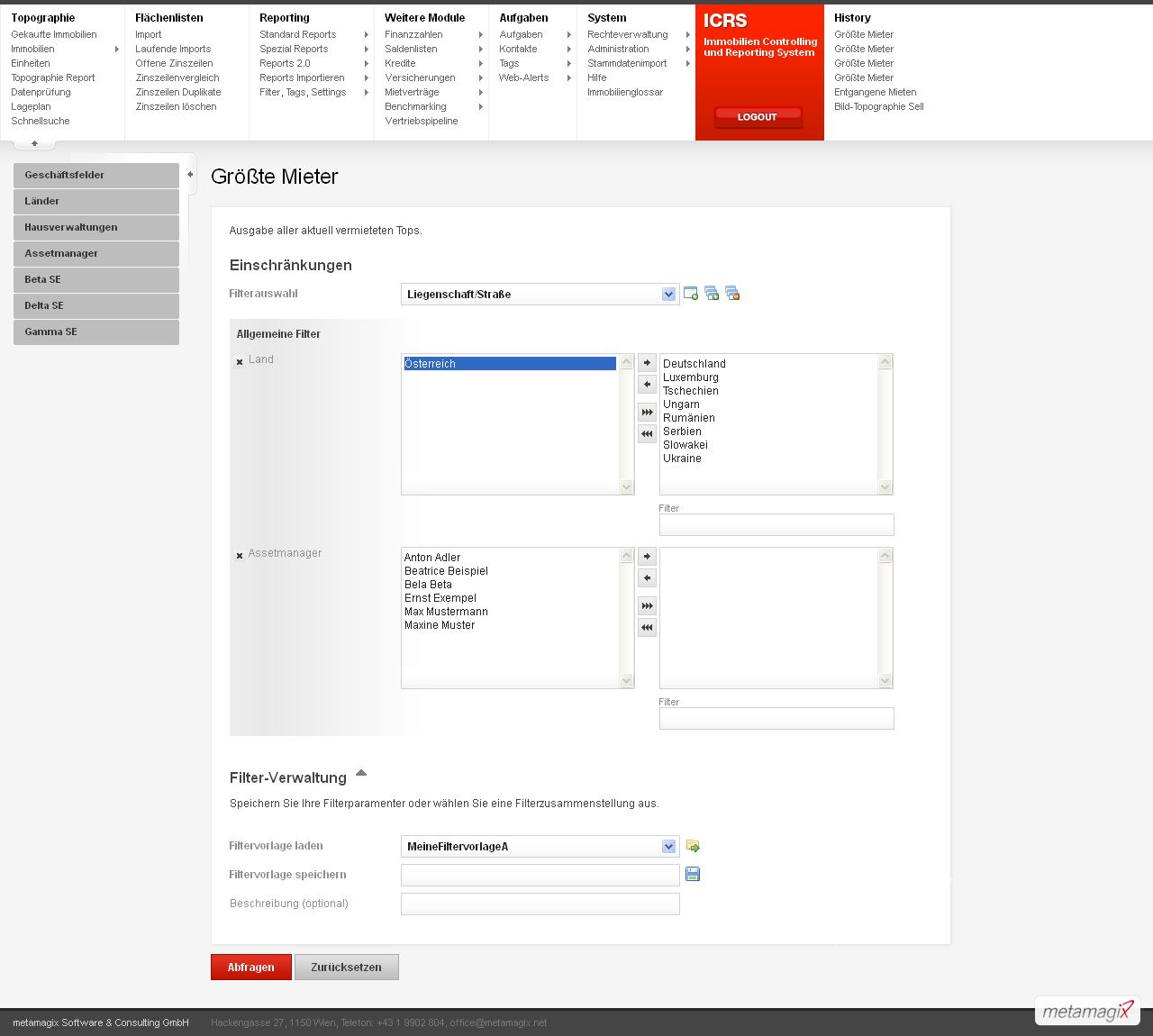
Task: Open Gekaufte Immobilien menu item
Action: coord(54,34)
